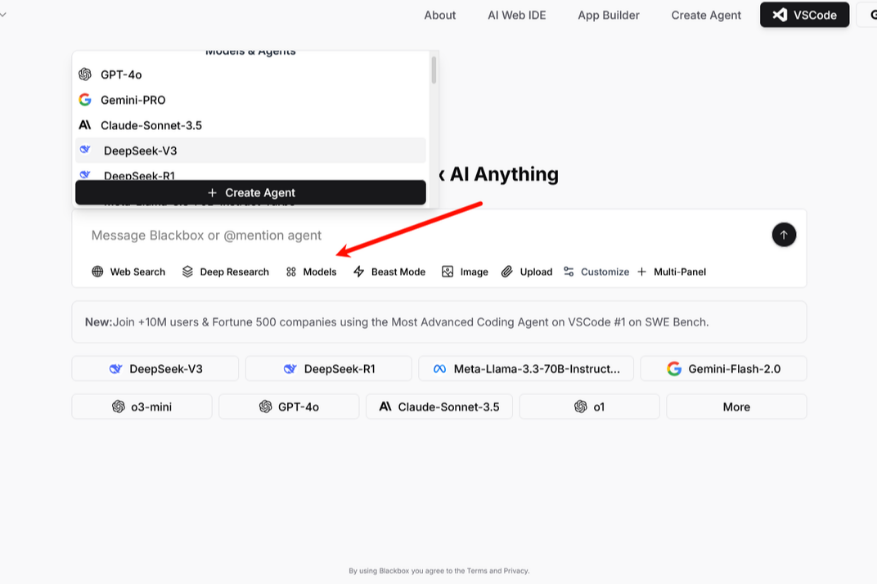The image size is (877, 584).
Task: Choose Claude-Sonnet-3.5 in the models list
Action: pos(251,125)
